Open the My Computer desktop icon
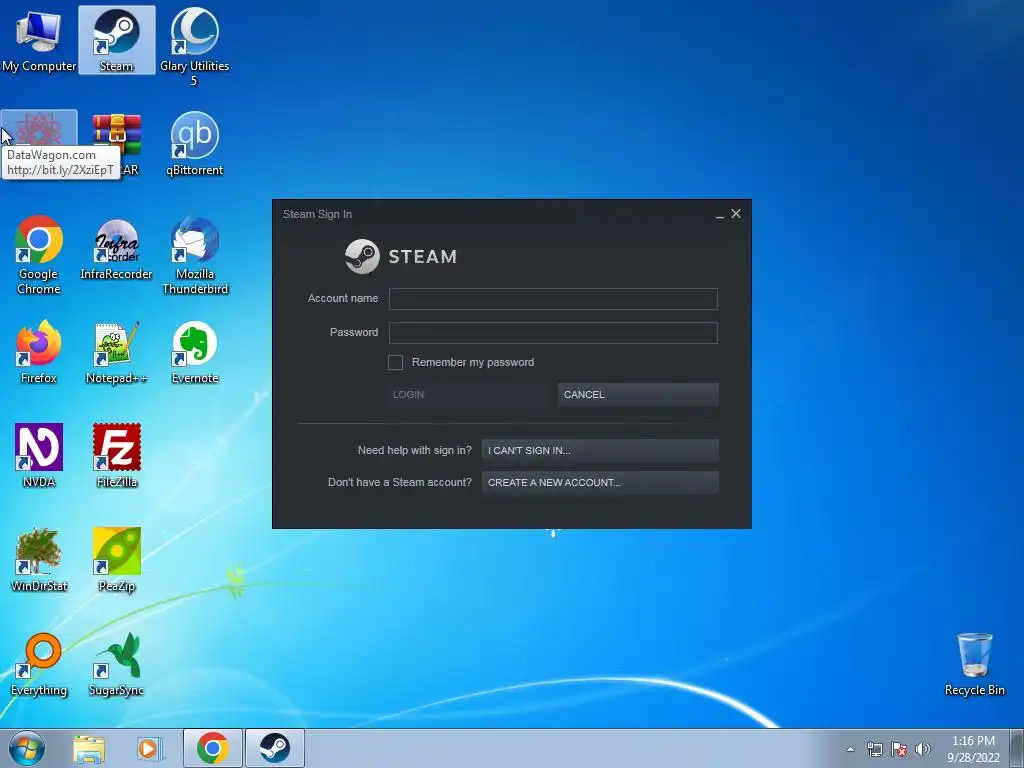The height and width of the screenshot is (768, 1024). click(39, 40)
